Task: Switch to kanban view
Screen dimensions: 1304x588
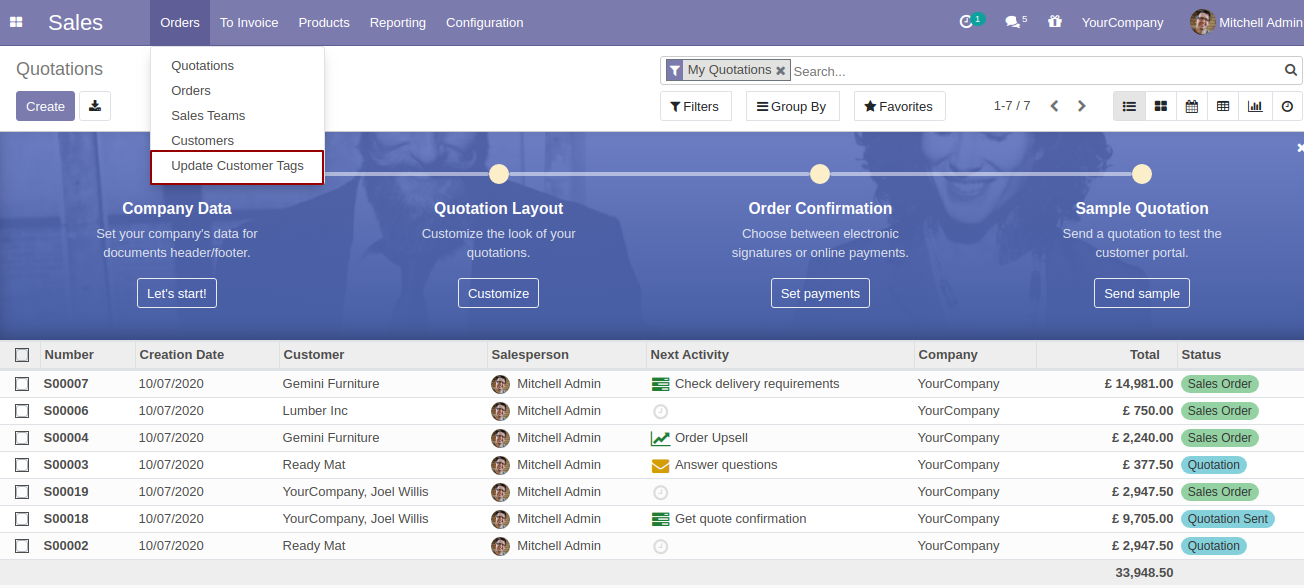Action: 1160,106
